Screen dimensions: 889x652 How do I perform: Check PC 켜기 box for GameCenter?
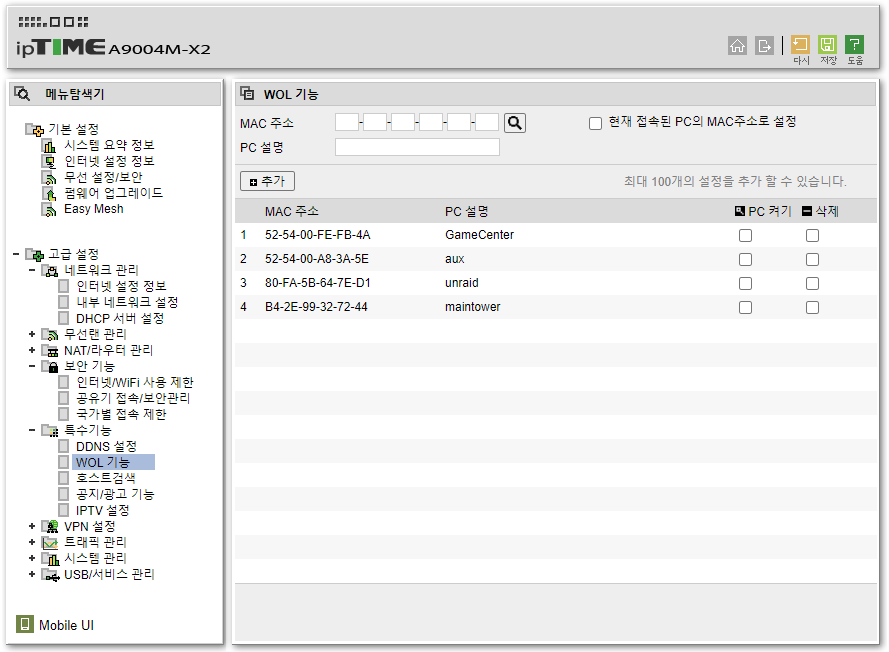[746, 235]
